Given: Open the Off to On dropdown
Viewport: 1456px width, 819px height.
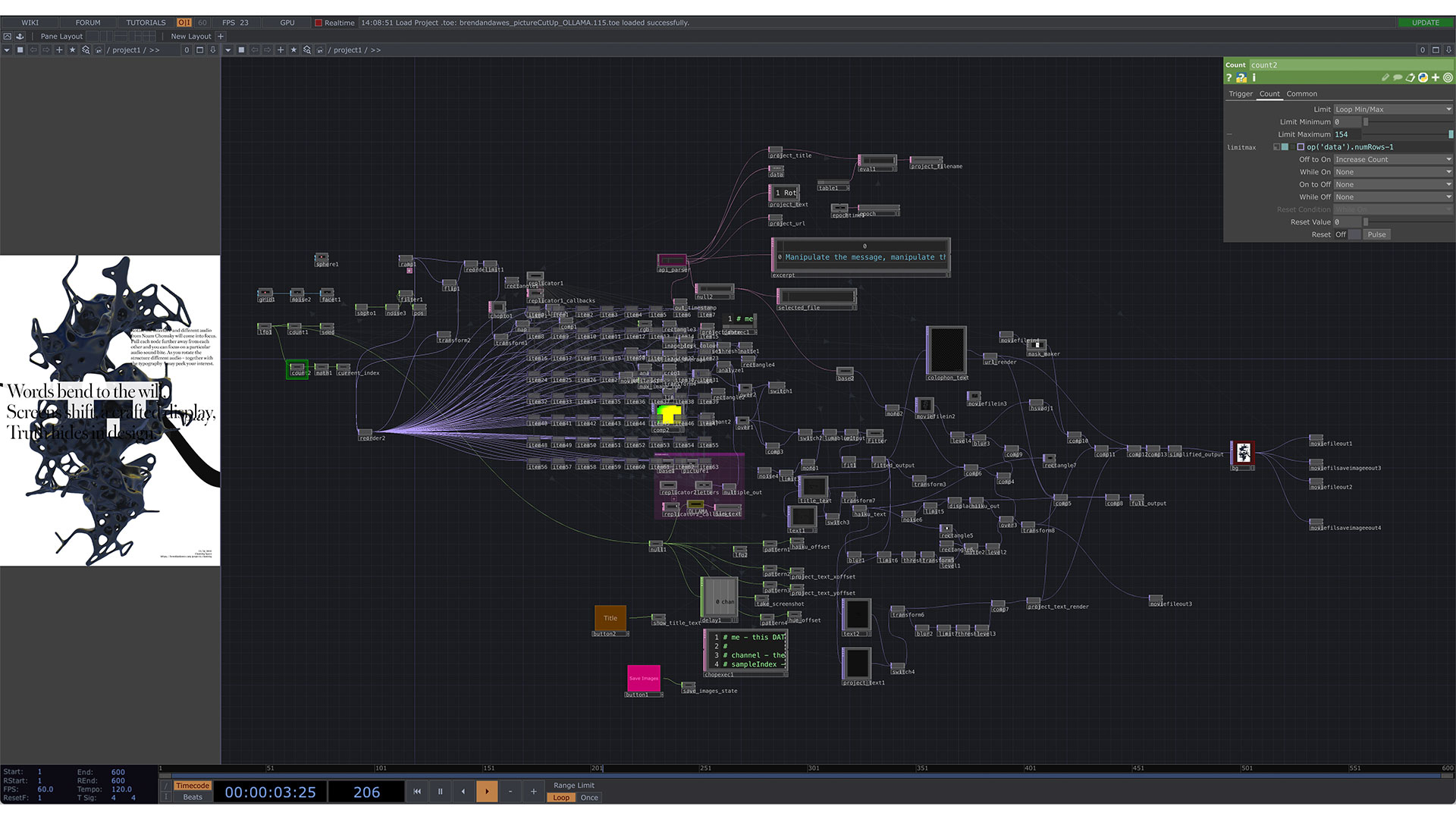Looking at the screenshot, I should (x=1393, y=159).
